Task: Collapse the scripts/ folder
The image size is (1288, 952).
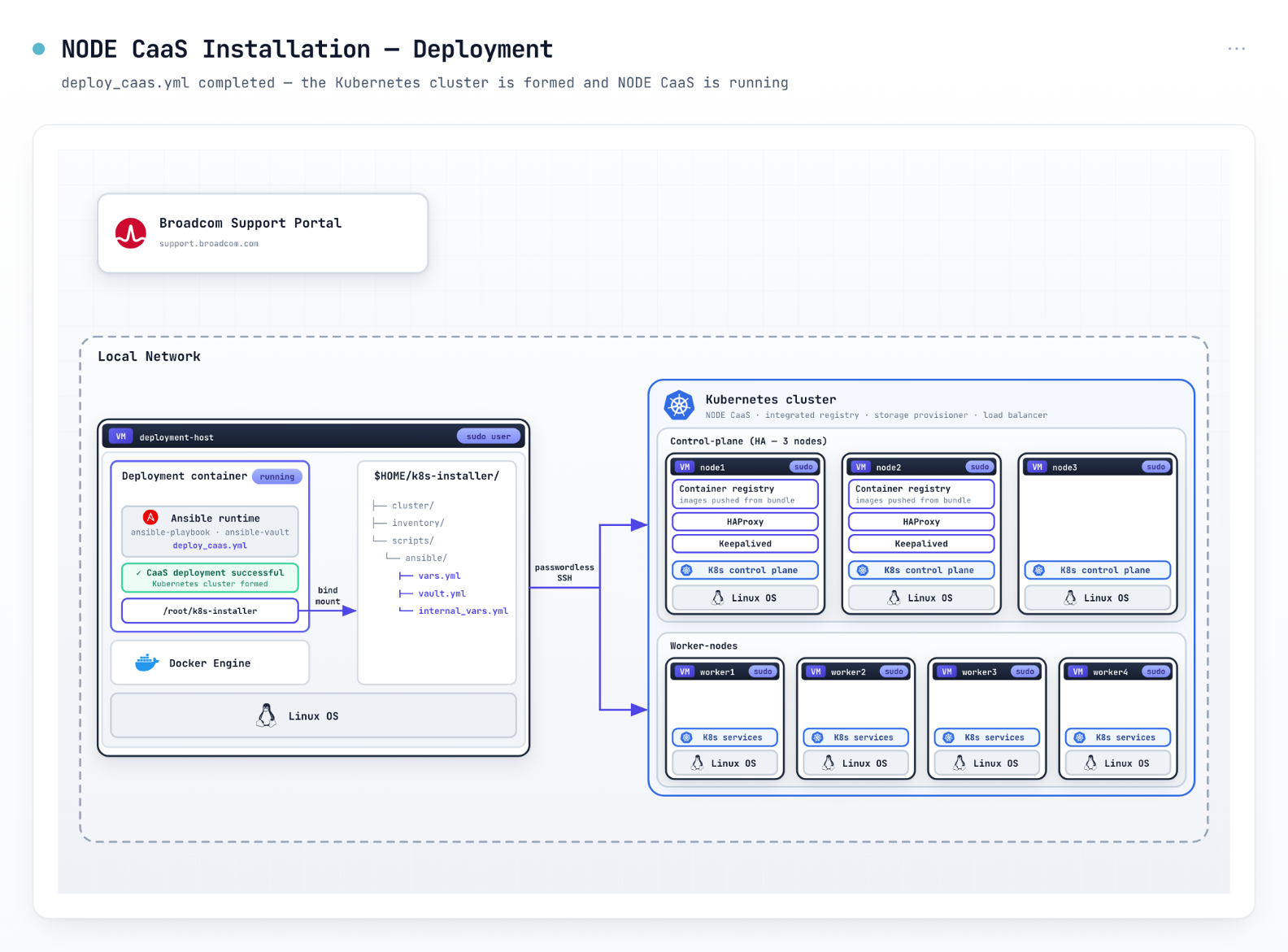Action: (x=413, y=541)
